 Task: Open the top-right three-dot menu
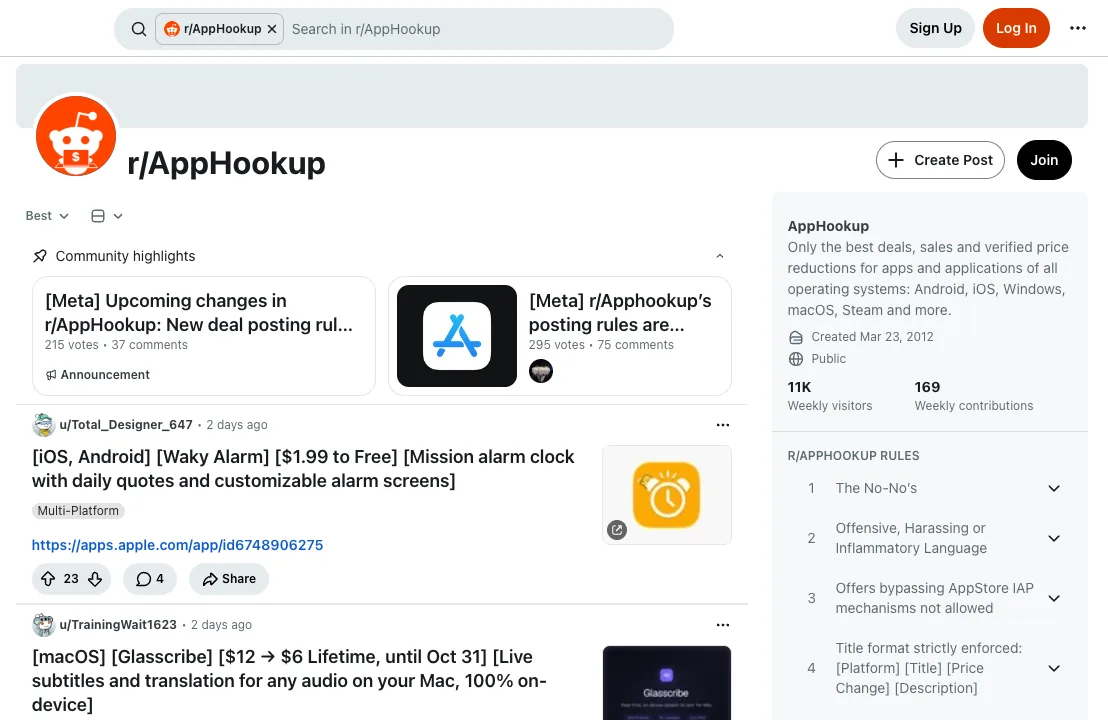click(1077, 28)
